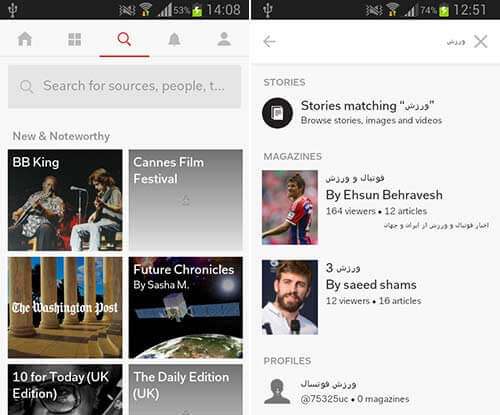The image size is (500, 415).
Task: Select the Search tab magnifier
Action: coord(124,39)
